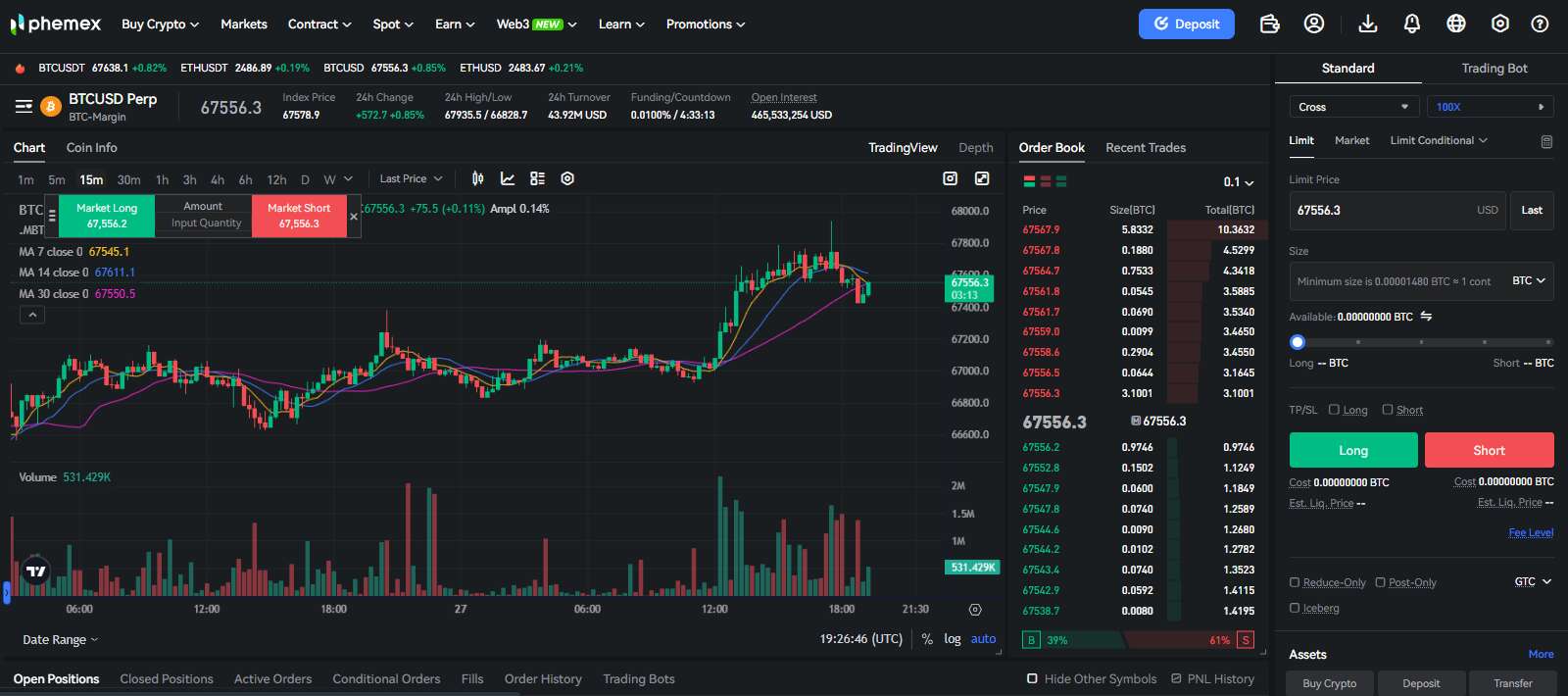The height and width of the screenshot is (696, 1568).
Task: Open the Phemex home logo
Action: (56, 24)
